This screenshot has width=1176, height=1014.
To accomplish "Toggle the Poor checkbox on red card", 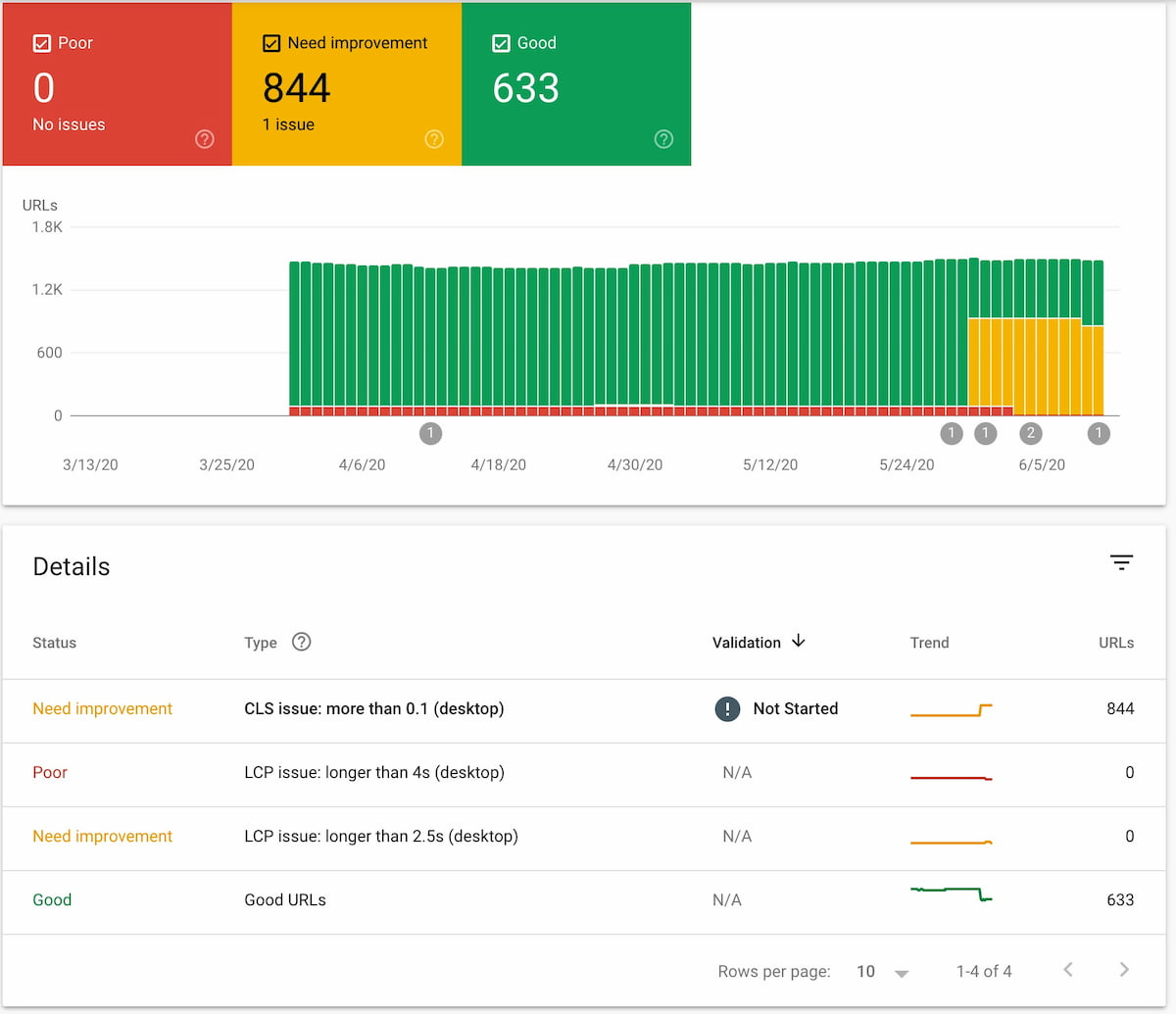I will click(x=41, y=42).
